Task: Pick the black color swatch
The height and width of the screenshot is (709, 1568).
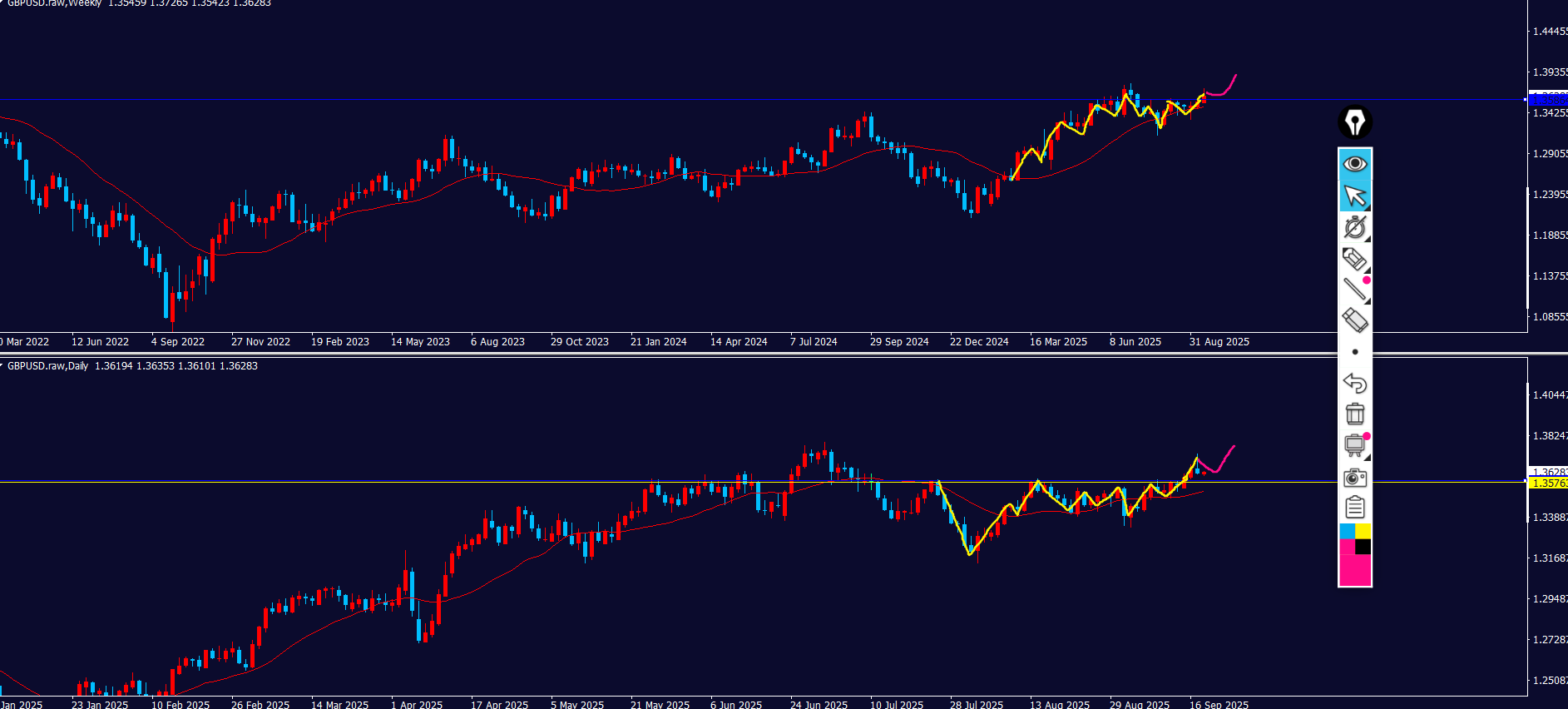Action: click(1363, 547)
